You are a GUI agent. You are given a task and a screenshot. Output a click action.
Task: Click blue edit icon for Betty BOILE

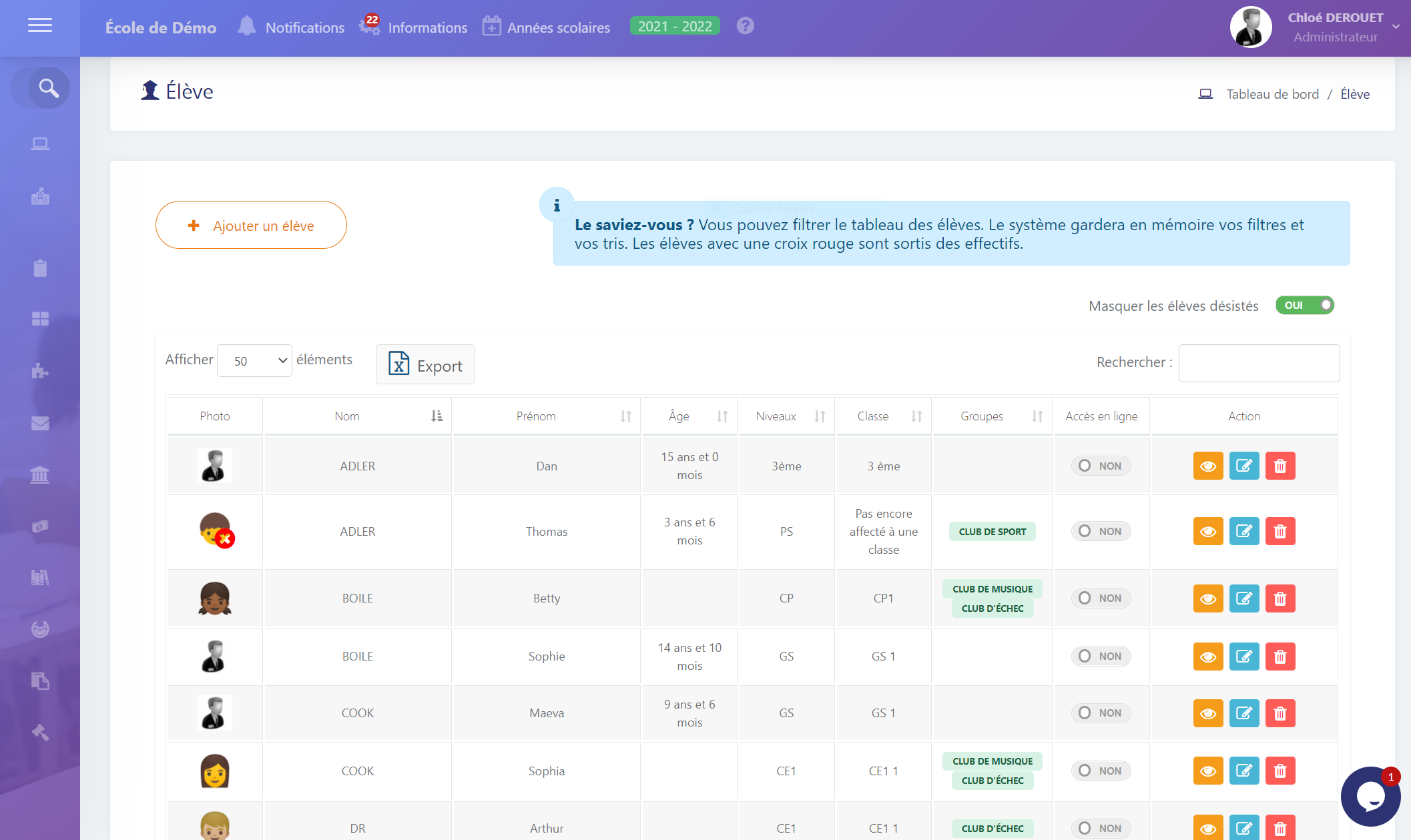(1243, 598)
